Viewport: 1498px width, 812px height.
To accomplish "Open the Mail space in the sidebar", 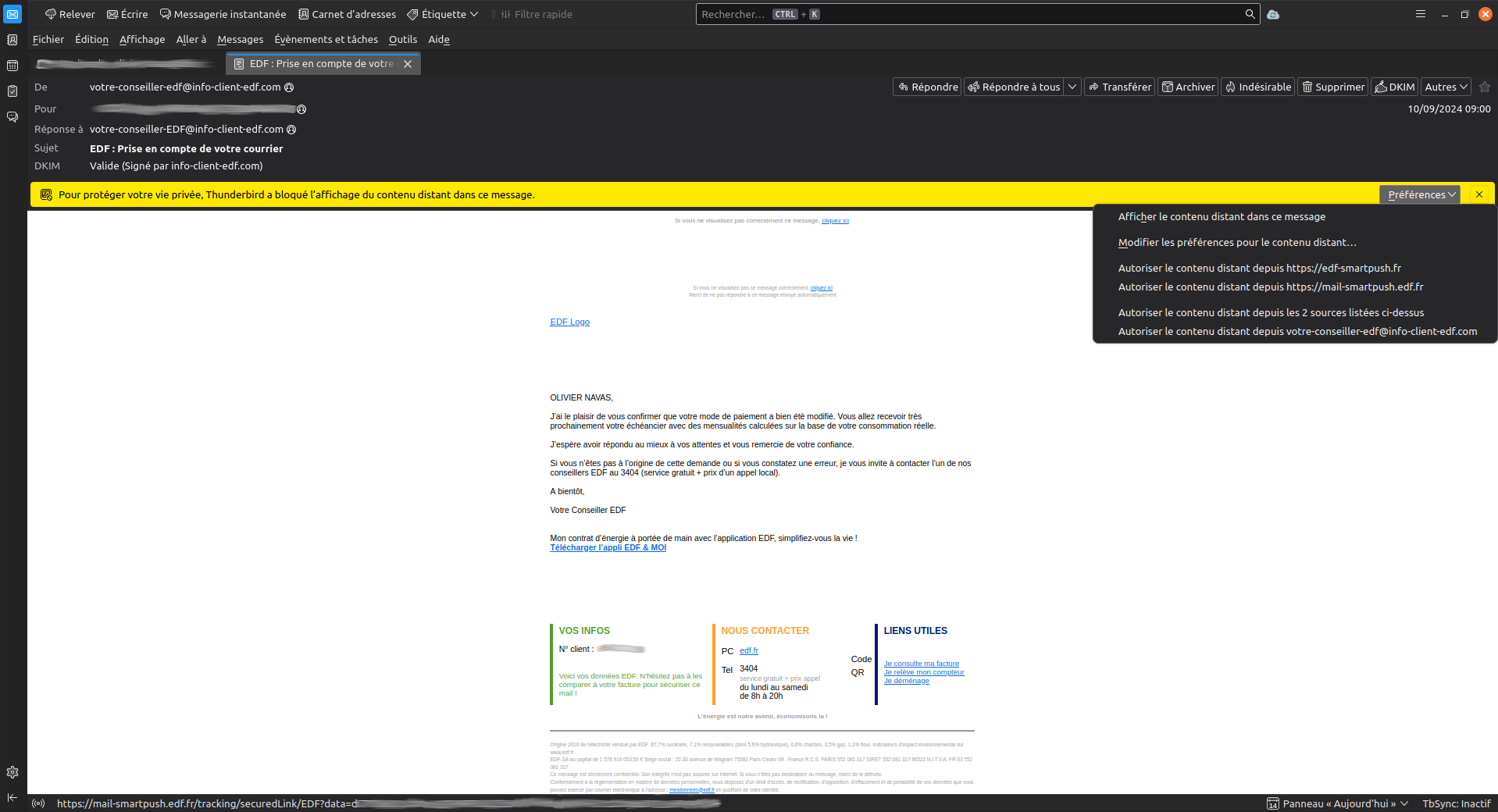I will 12,14.
